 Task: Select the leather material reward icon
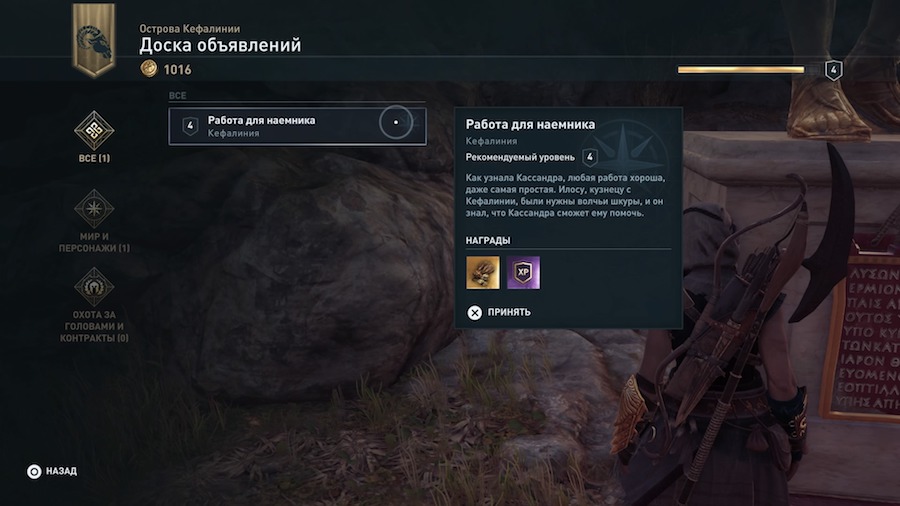[483, 273]
